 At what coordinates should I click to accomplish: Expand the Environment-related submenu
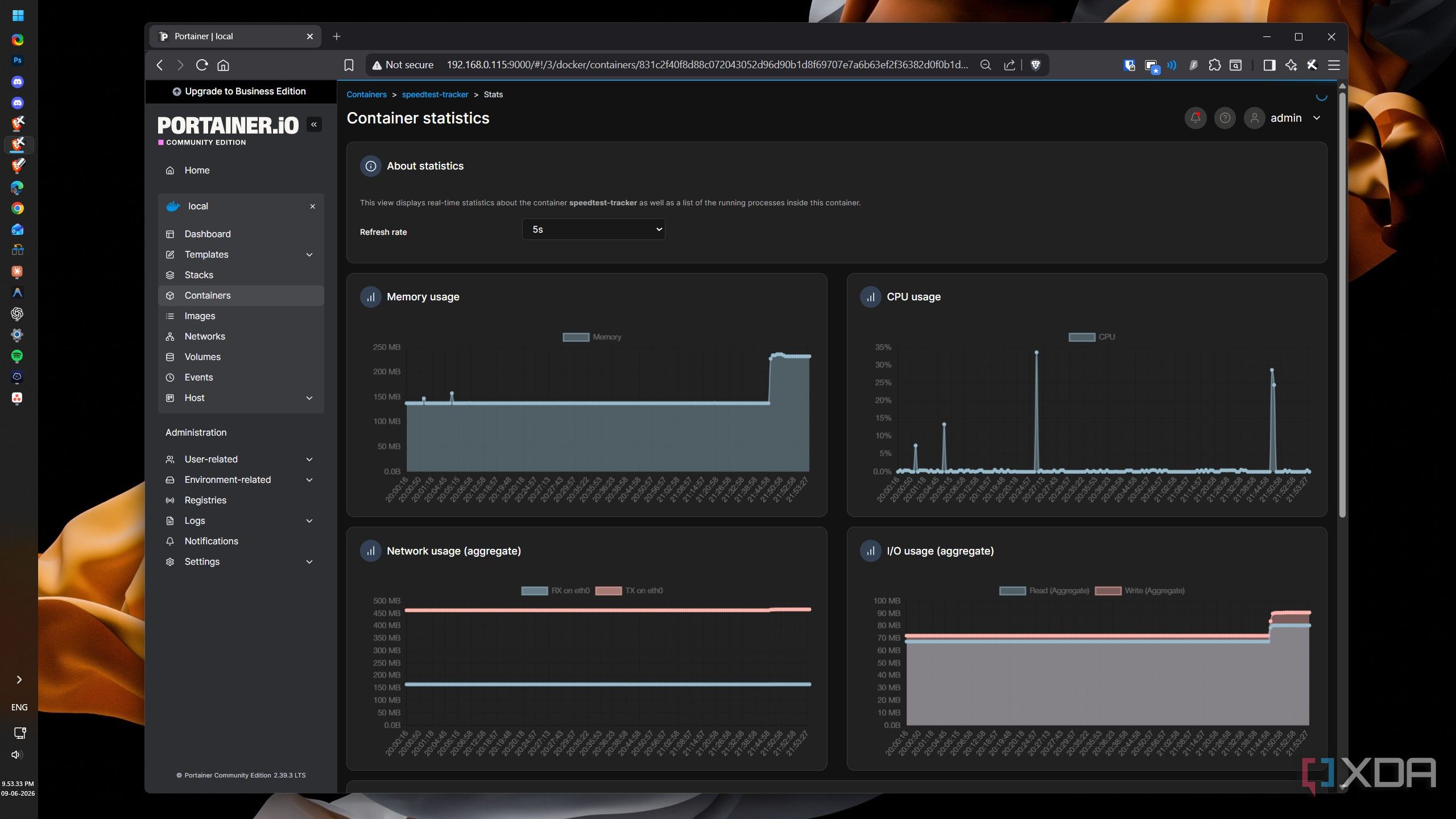point(309,479)
